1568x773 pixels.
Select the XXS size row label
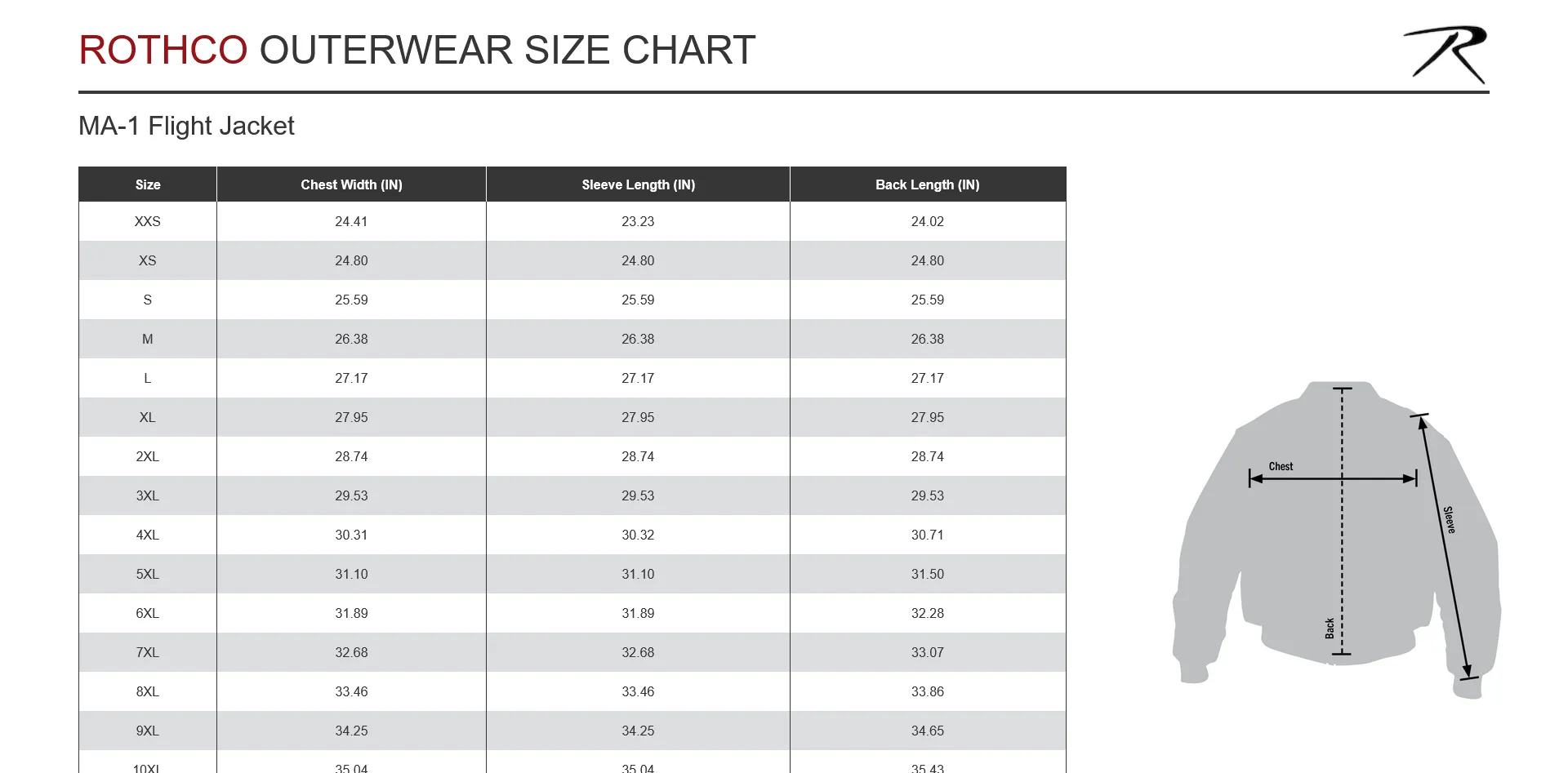(x=148, y=221)
